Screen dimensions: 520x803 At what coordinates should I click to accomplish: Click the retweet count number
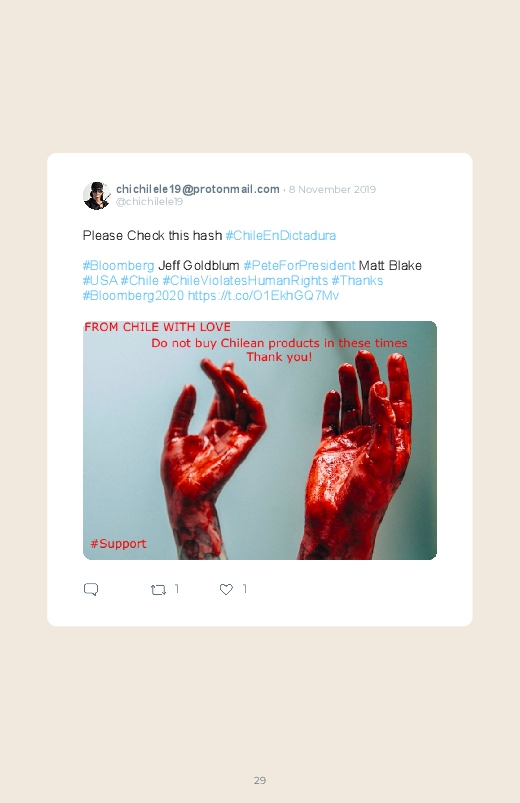coord(177,589)
